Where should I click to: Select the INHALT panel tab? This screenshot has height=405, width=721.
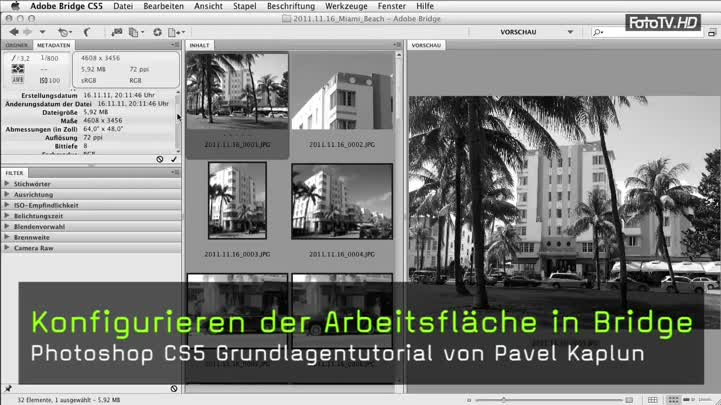(x=199, y=45)
